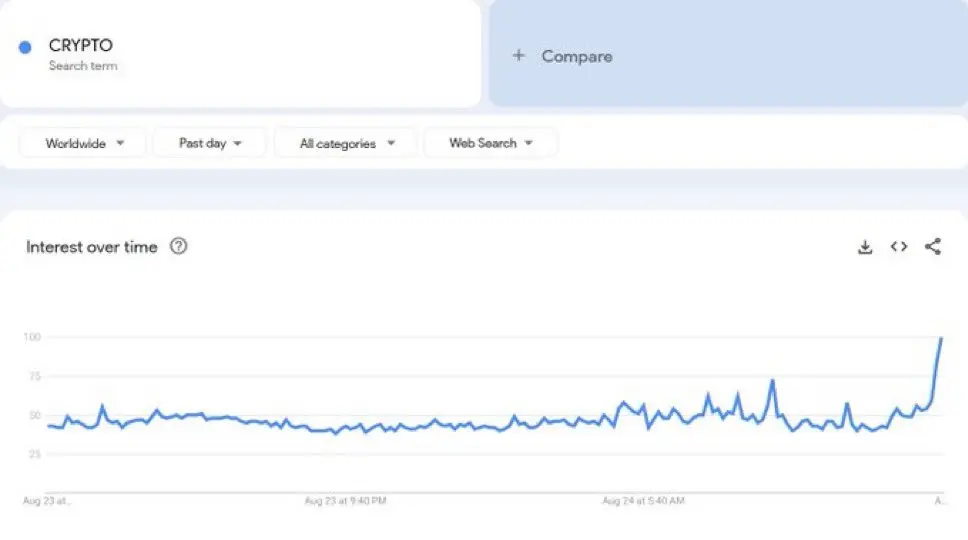This screenshot has width=968, height=540.
Task: Click the peak point at chart's right end
Action: pyautogui.click(x=941, y=338)
